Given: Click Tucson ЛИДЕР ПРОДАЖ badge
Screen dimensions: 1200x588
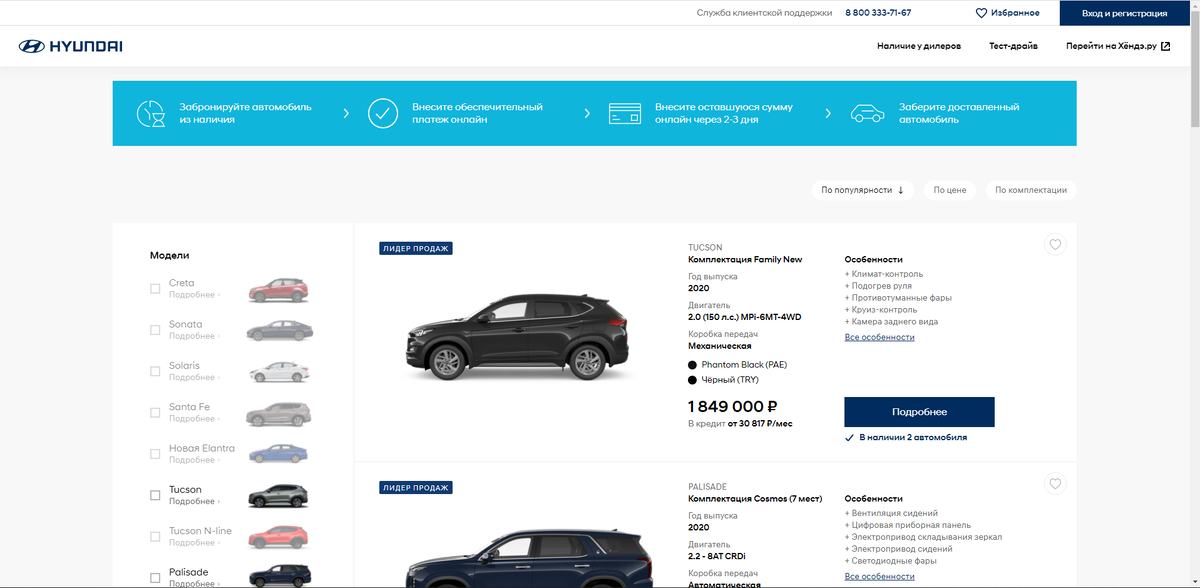Looking at the screenshot, I should tap(416, 248).
